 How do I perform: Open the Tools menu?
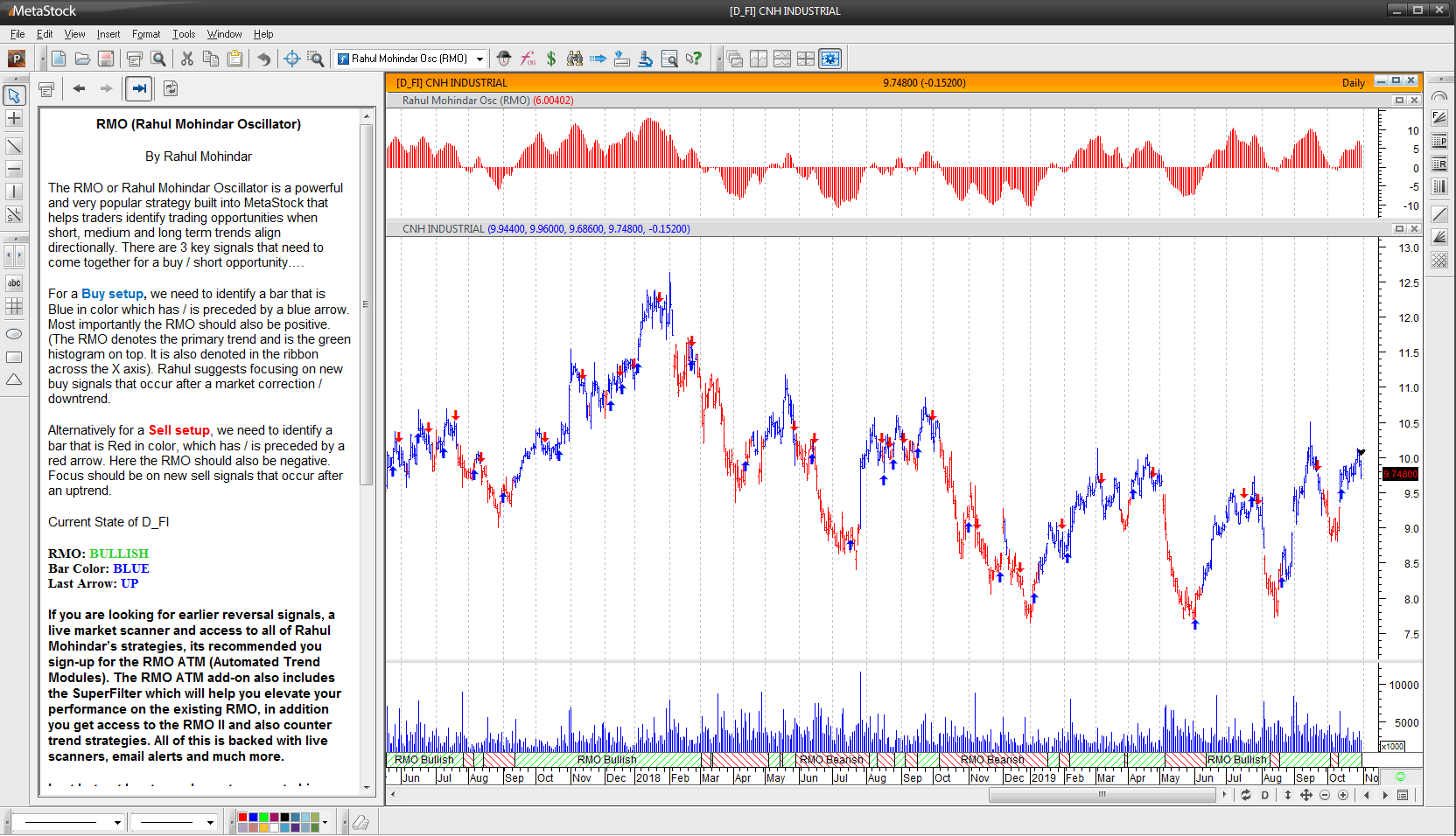pos(184,34)
